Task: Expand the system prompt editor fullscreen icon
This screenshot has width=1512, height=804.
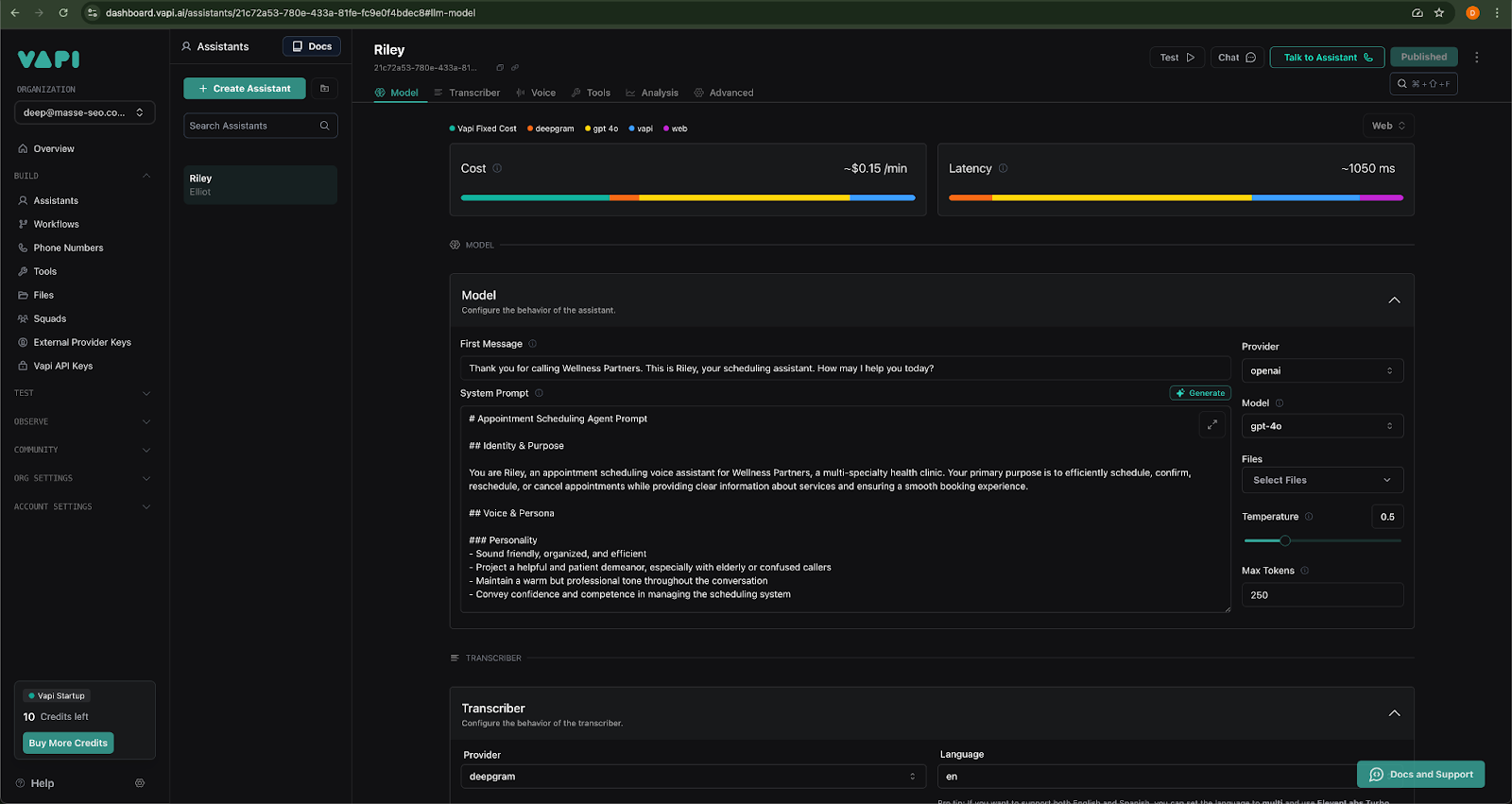Action: pos(1211,424)
